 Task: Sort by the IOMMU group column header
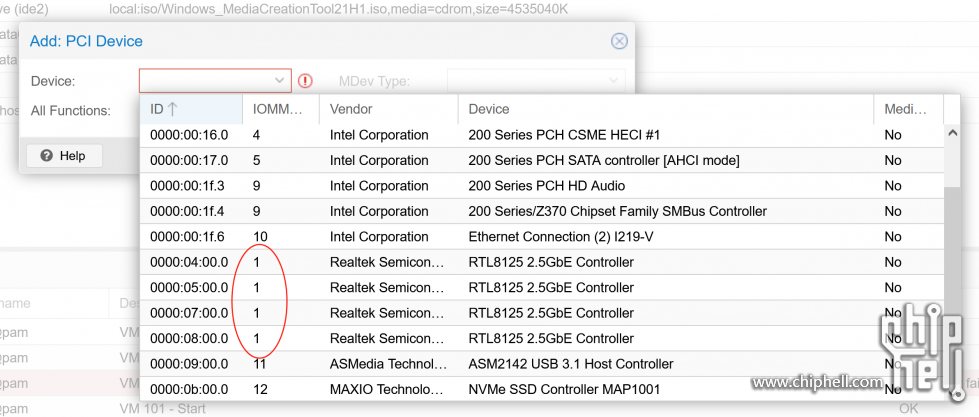pyautogui.click(x=281, y=109)
